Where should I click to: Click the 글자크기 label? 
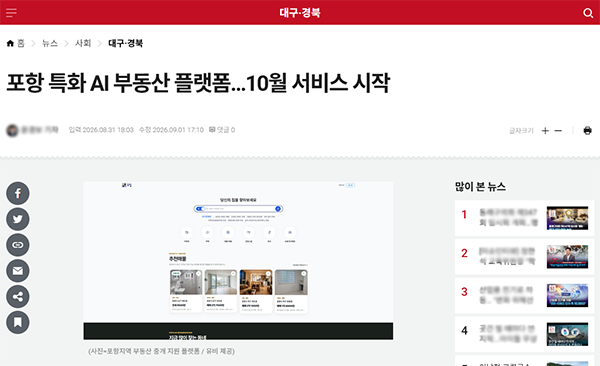coord(521,131)
